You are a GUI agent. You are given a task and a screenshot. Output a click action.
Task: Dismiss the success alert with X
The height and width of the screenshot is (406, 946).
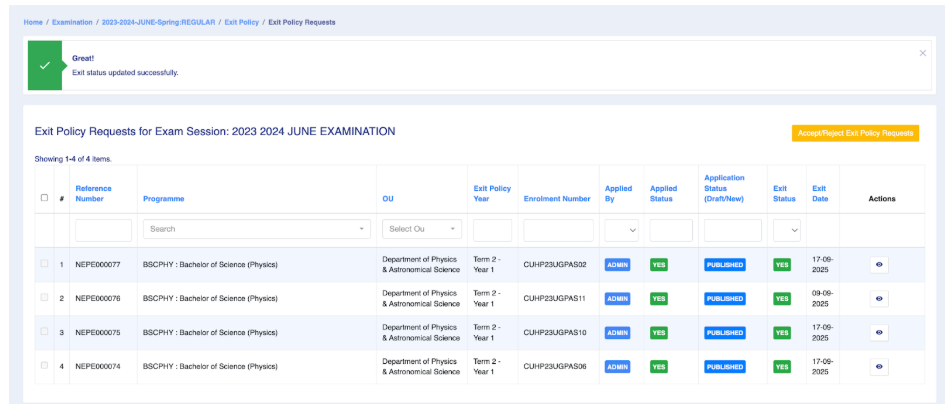(922, 53)
